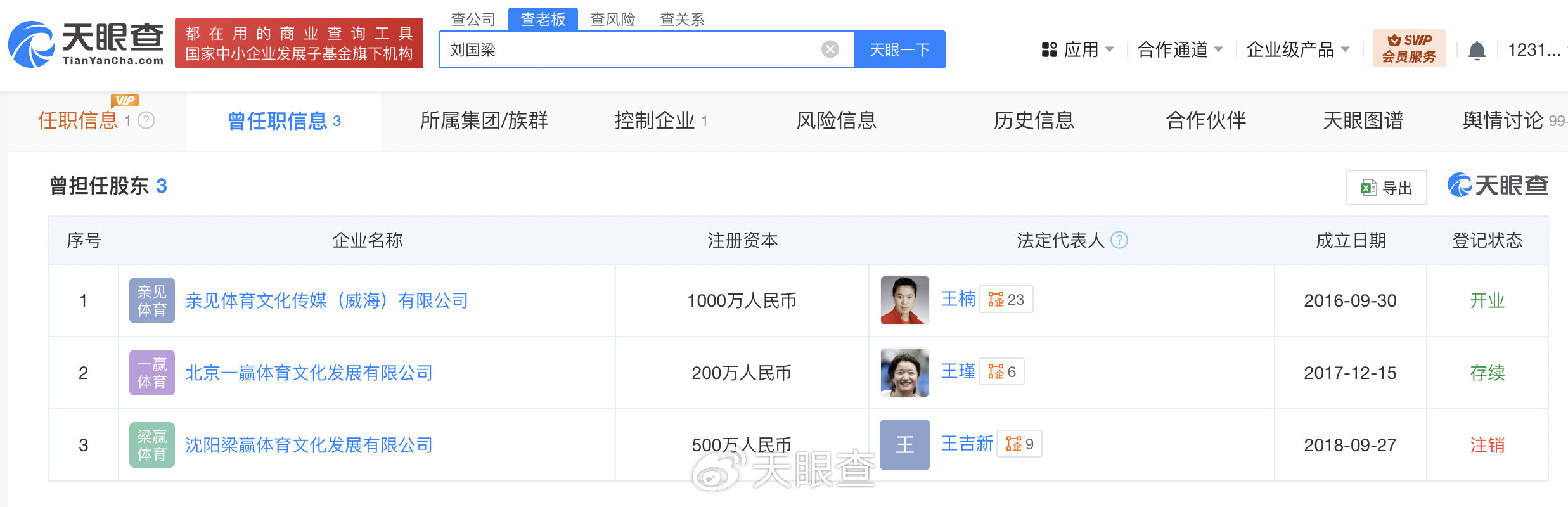Open the 曾任职信息 tab
The width and height of the screenshot is (1568, 507).
point(284,120)
